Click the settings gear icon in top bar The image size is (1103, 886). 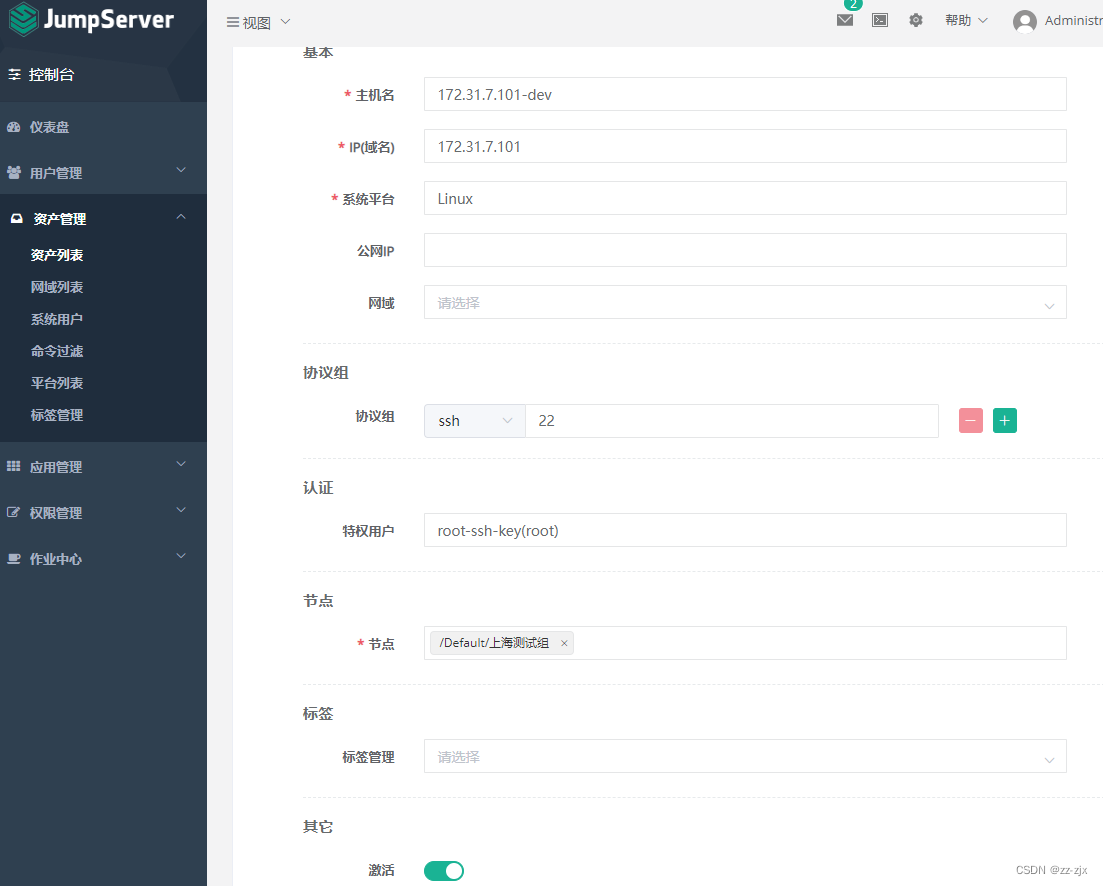(x=916, y=20)
